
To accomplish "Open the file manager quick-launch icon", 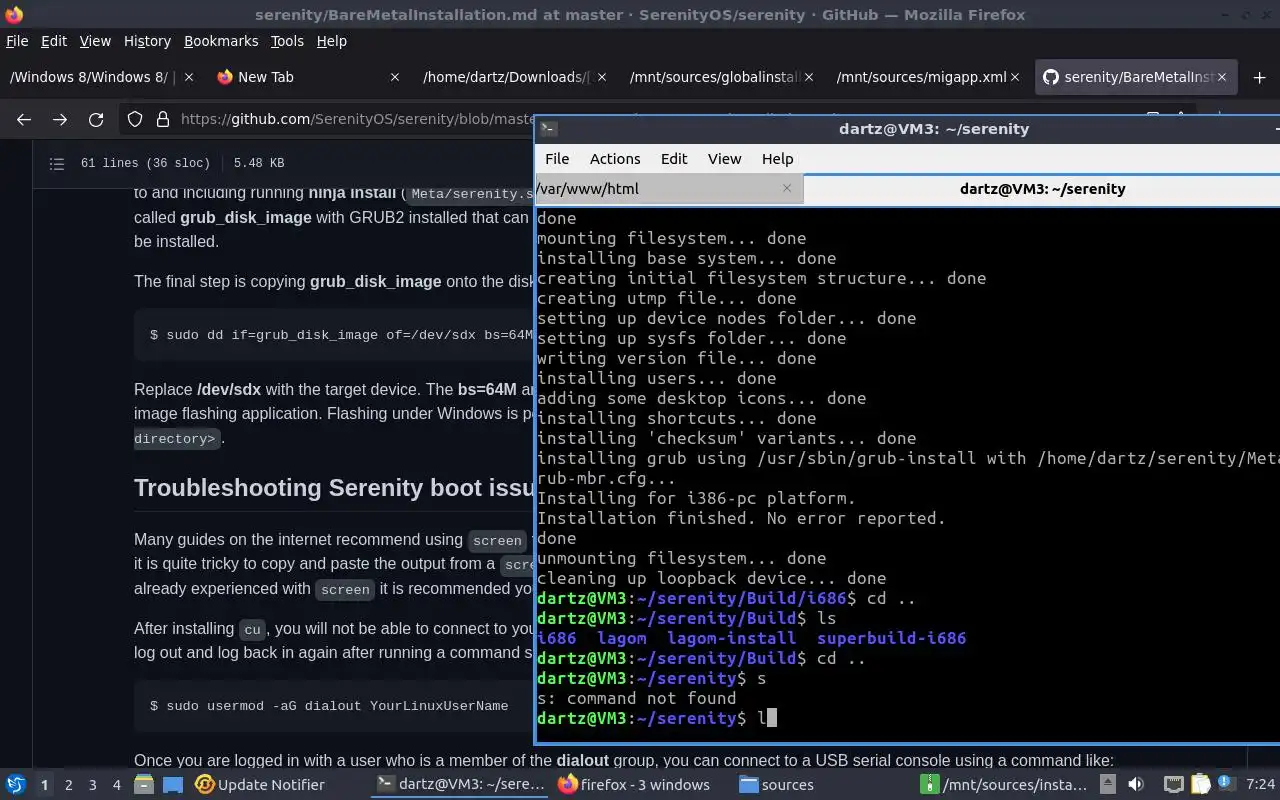I will tap(144, 785).
